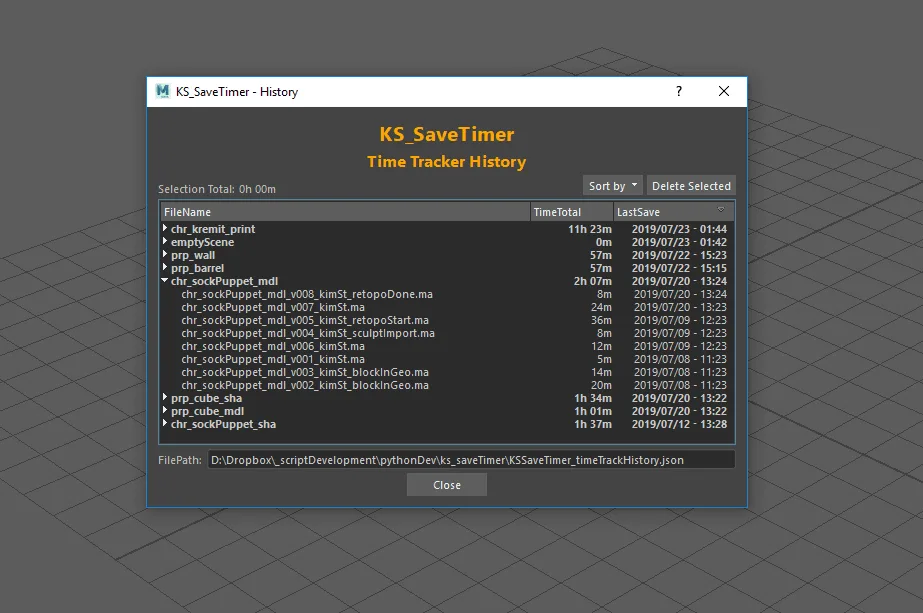Select chr_sockPuppet_mdl_v002_kimSt_blockInGeo.ma entry
Viewport: 923px width, 613px height.
pyautogui.click(x=305, y=385)
